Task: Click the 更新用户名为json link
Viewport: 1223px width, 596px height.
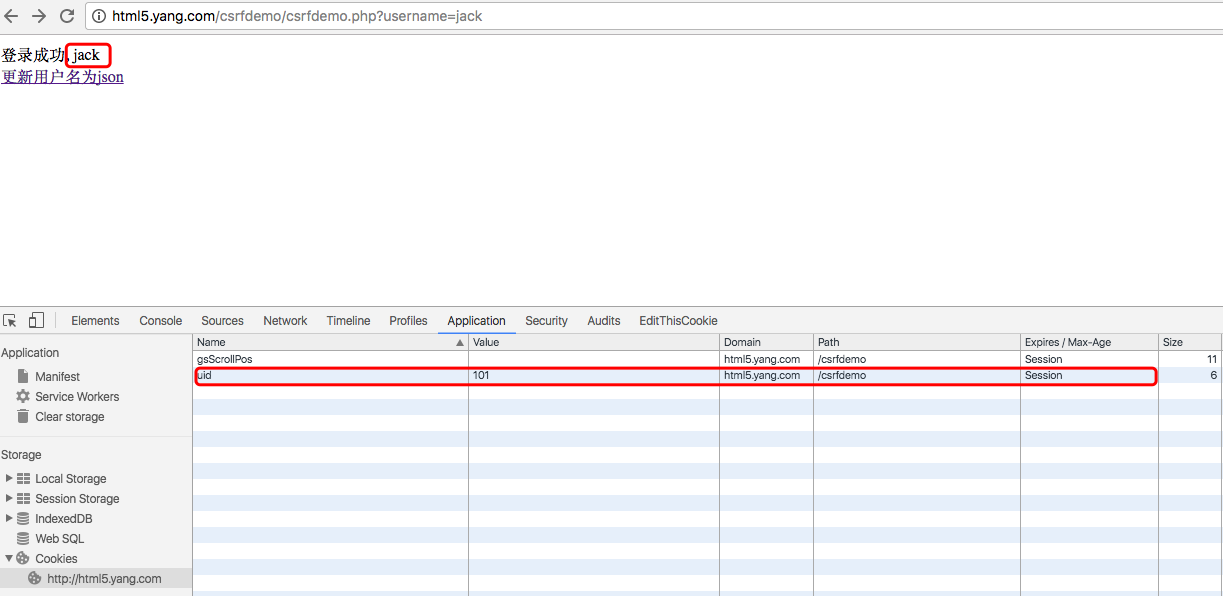Action: coord(62,77)
